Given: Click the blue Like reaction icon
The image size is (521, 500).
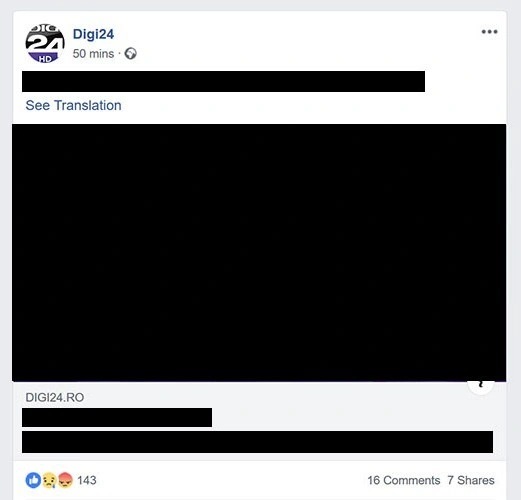Looking at the screenshot, I should (x=33, y=480).
